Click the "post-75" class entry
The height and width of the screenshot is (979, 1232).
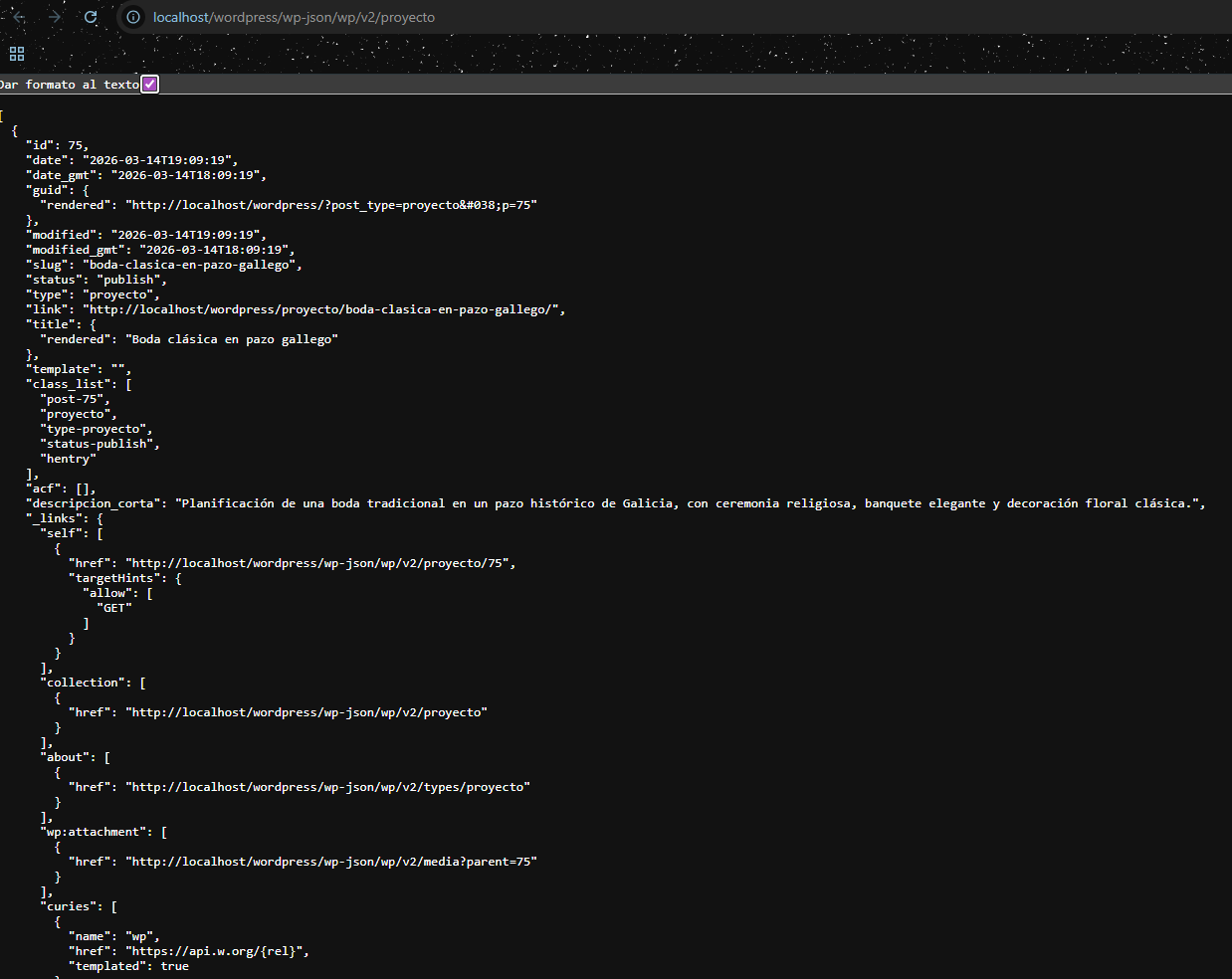point(75,399)
